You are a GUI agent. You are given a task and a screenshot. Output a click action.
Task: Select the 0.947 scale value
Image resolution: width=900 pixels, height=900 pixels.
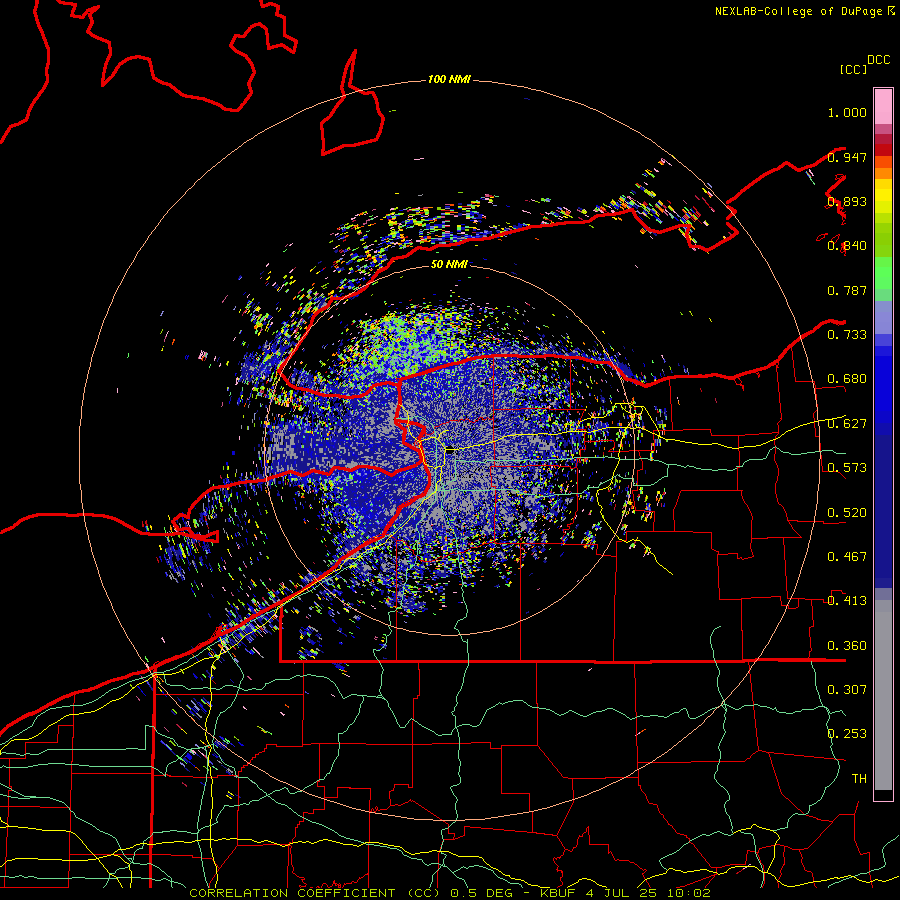847,157
